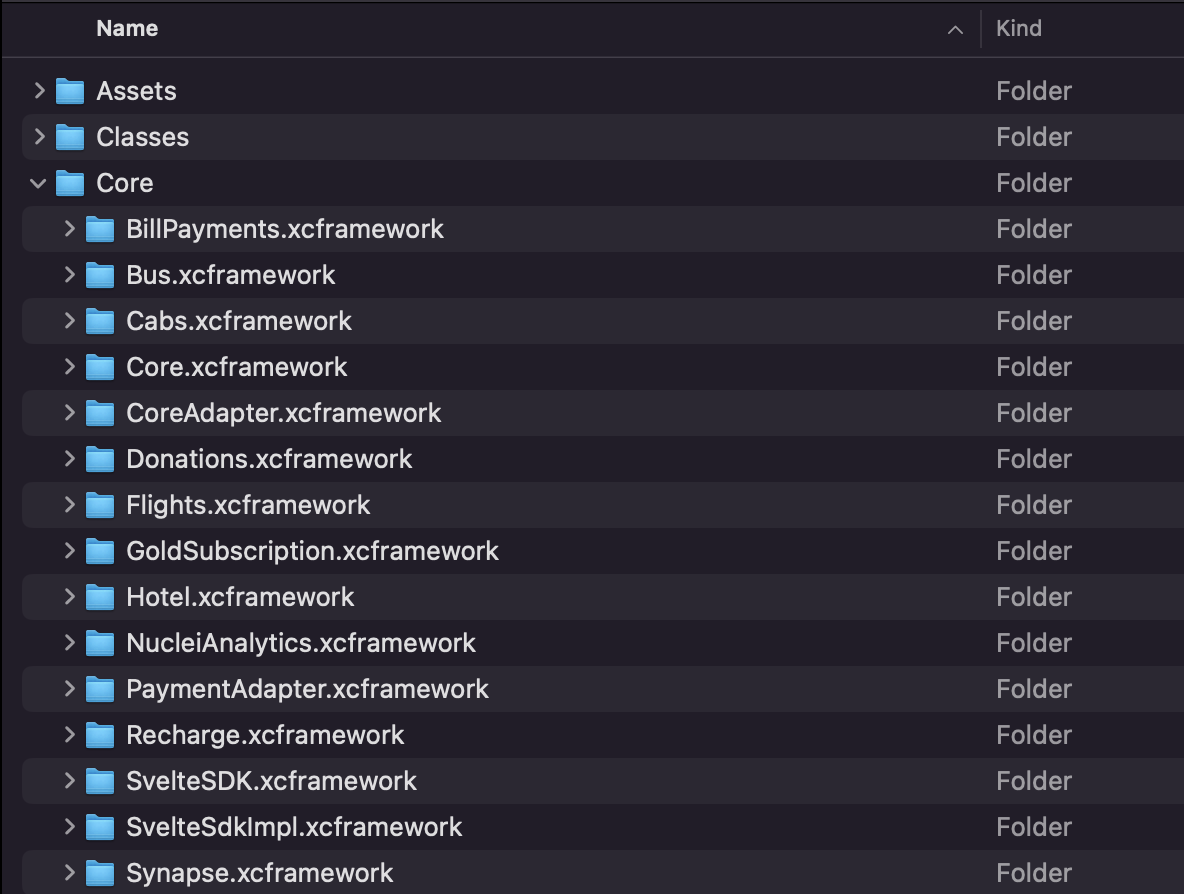
Task: Click the Kind column header
Action: coord(1020,28)
